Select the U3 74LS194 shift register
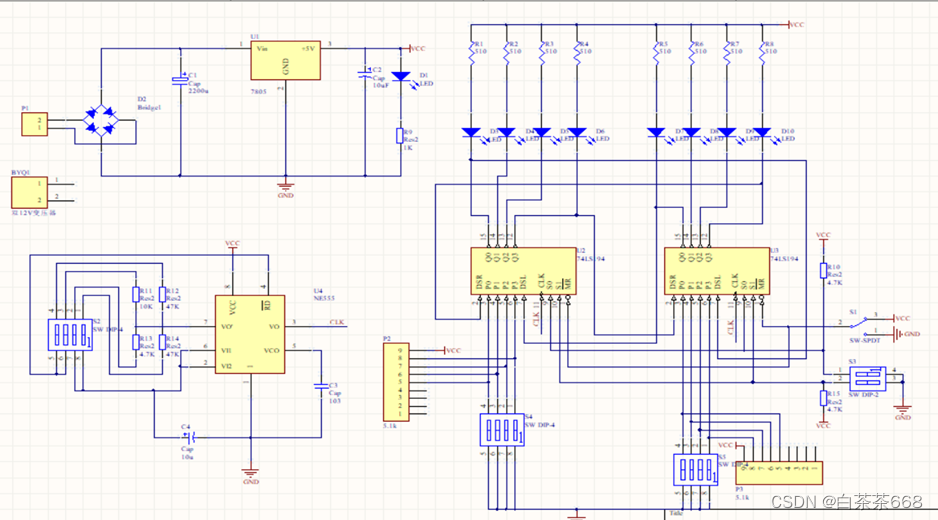 (717, 271)
